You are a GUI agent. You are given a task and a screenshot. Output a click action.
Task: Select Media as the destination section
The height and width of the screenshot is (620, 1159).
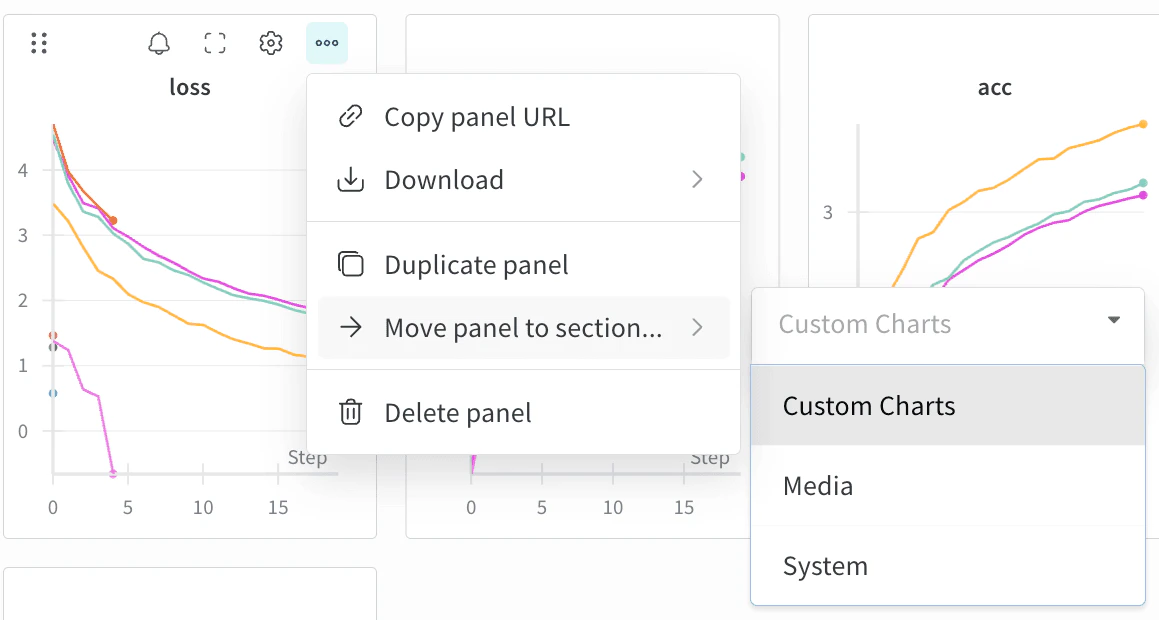(817, 485)
